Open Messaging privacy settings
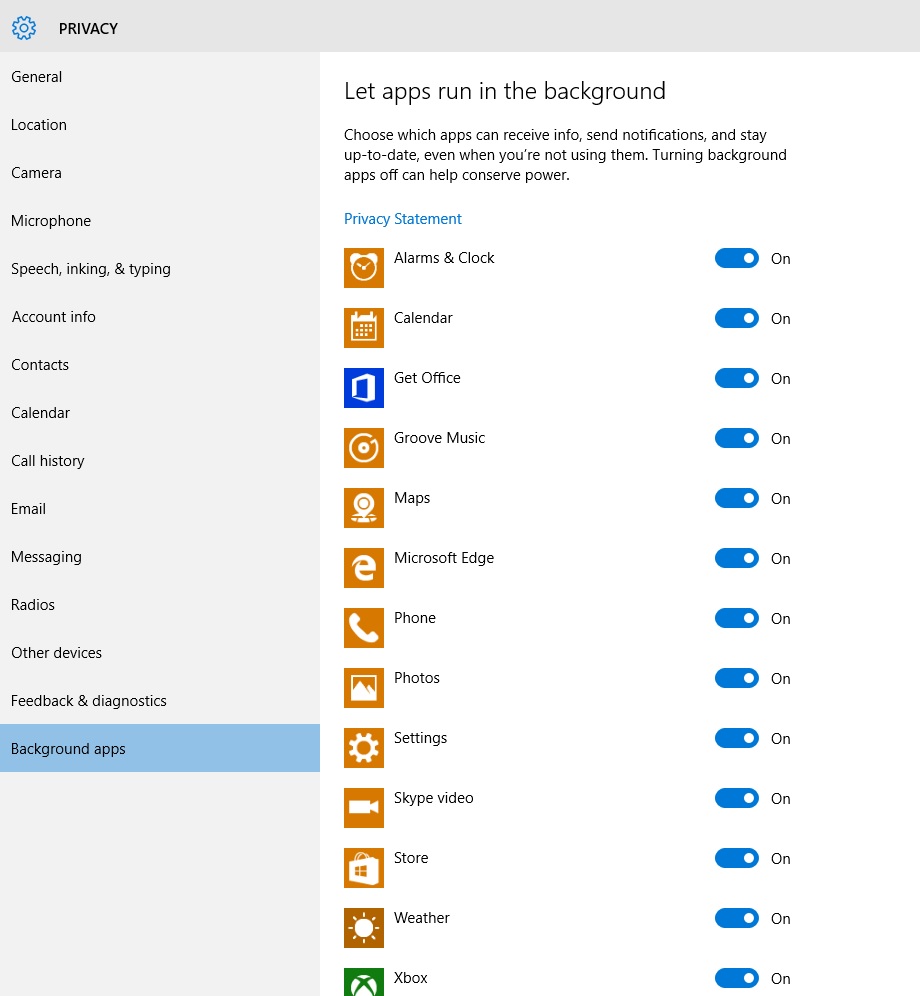This screenshot has width=920, height=996. pos(159,557)
